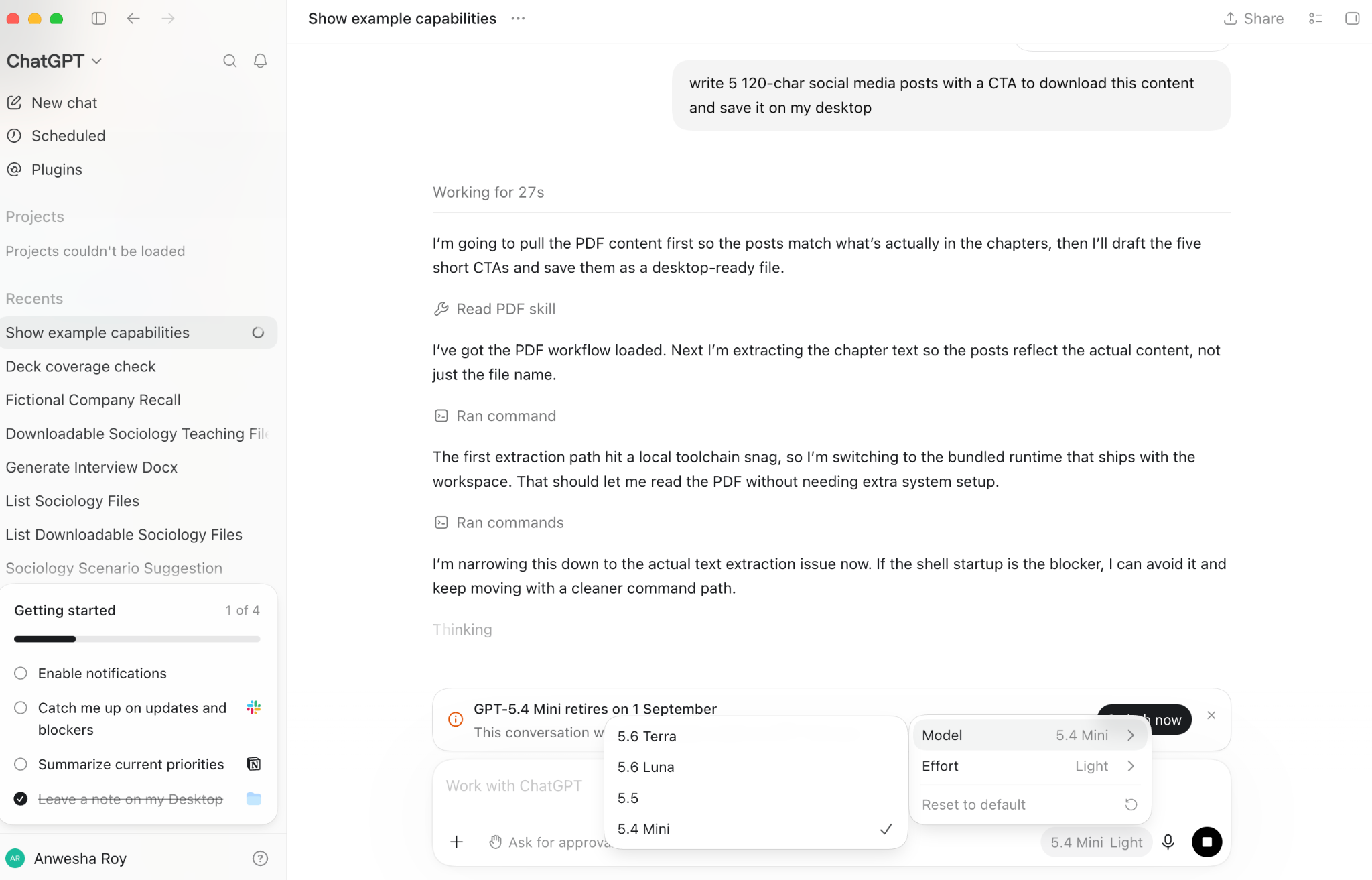1372x880 pixels.
Task: Uncheck Leave a note on my Desktop
Action: coord(21,799)
